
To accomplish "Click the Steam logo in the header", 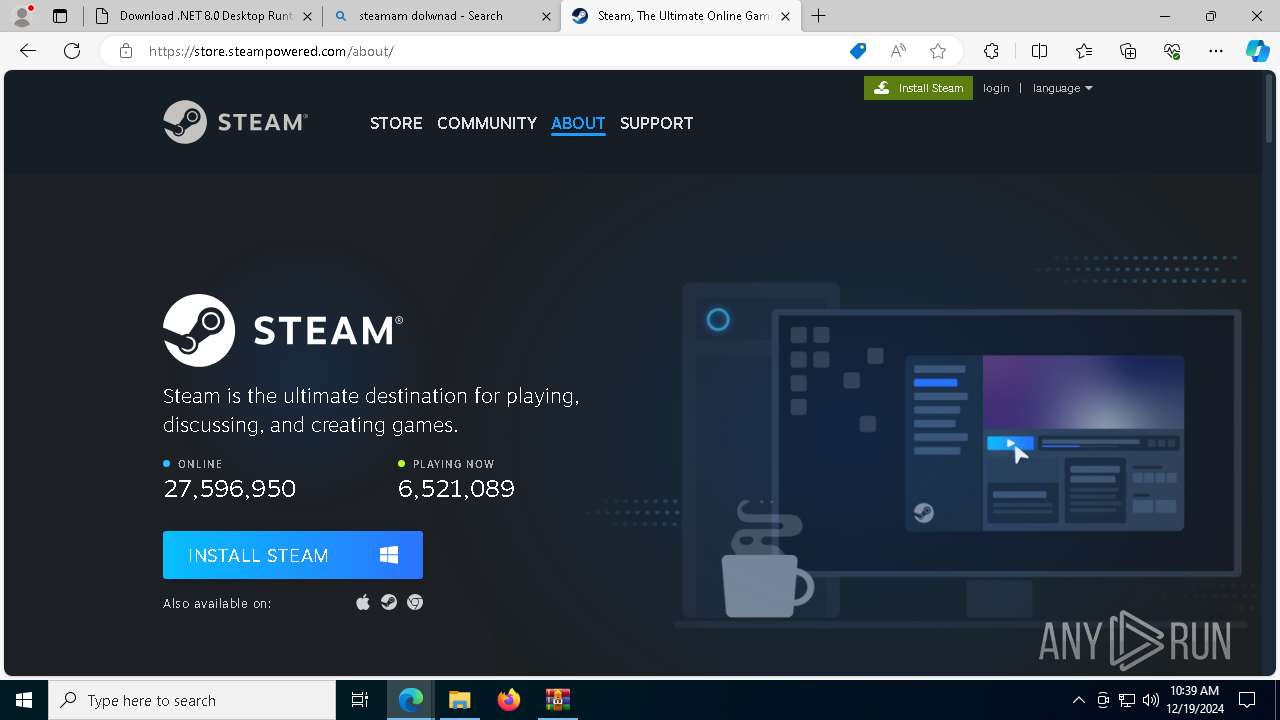I will 236,122.
